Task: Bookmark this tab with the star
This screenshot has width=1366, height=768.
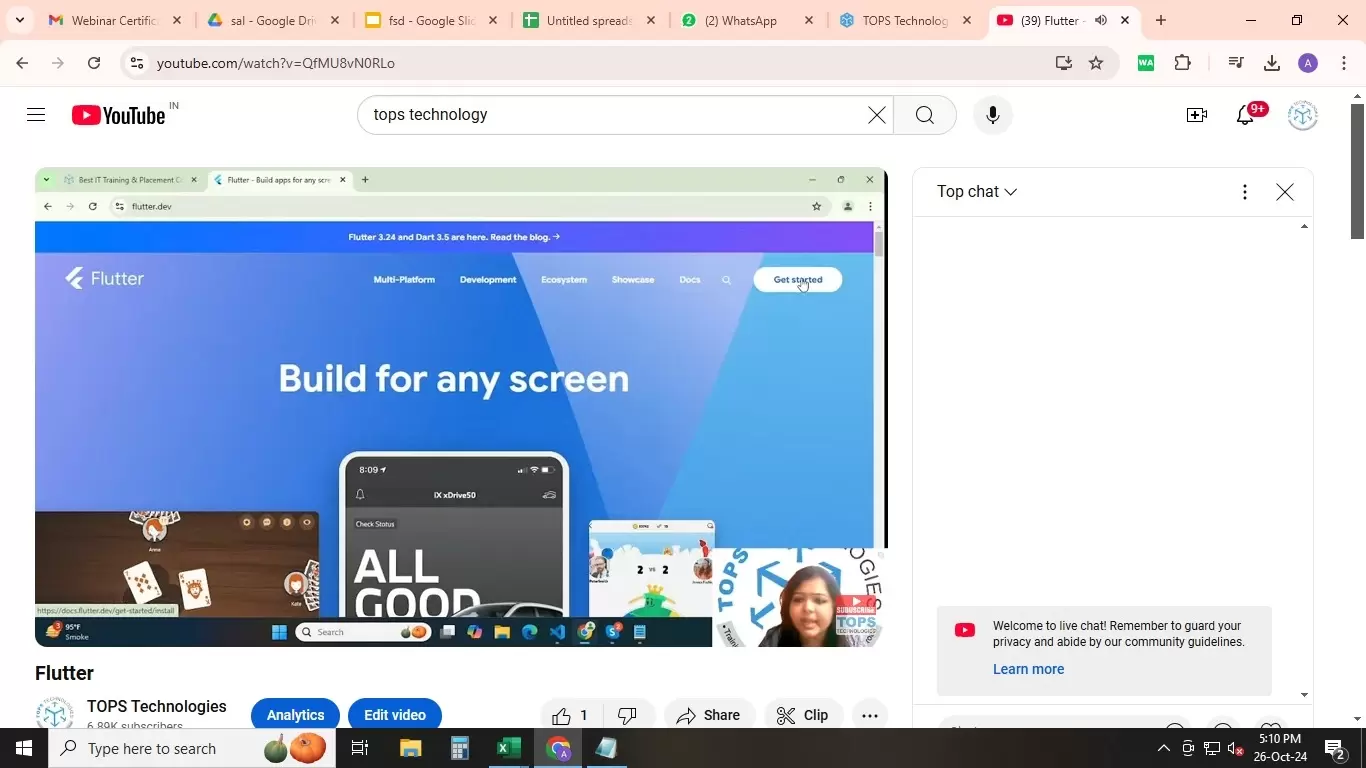Action: click(1096, 63)
